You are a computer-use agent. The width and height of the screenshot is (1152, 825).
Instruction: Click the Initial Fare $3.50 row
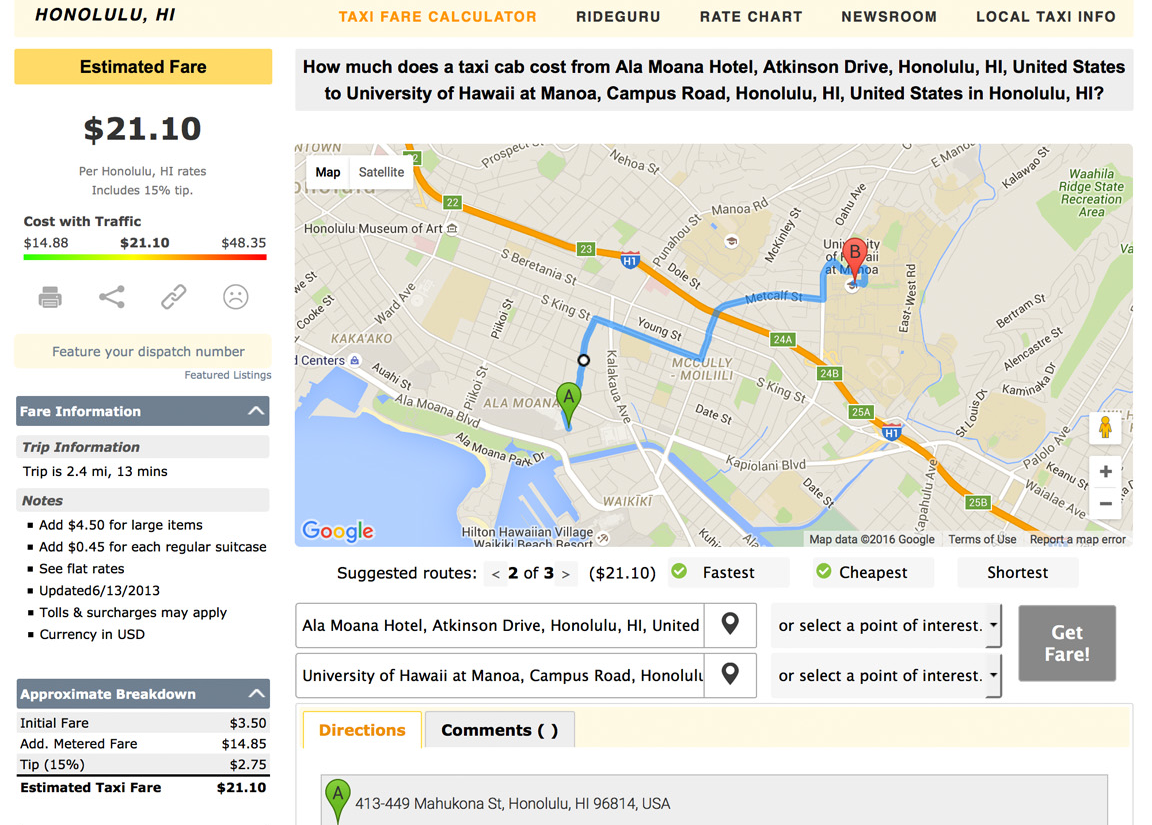click(143, 723)
